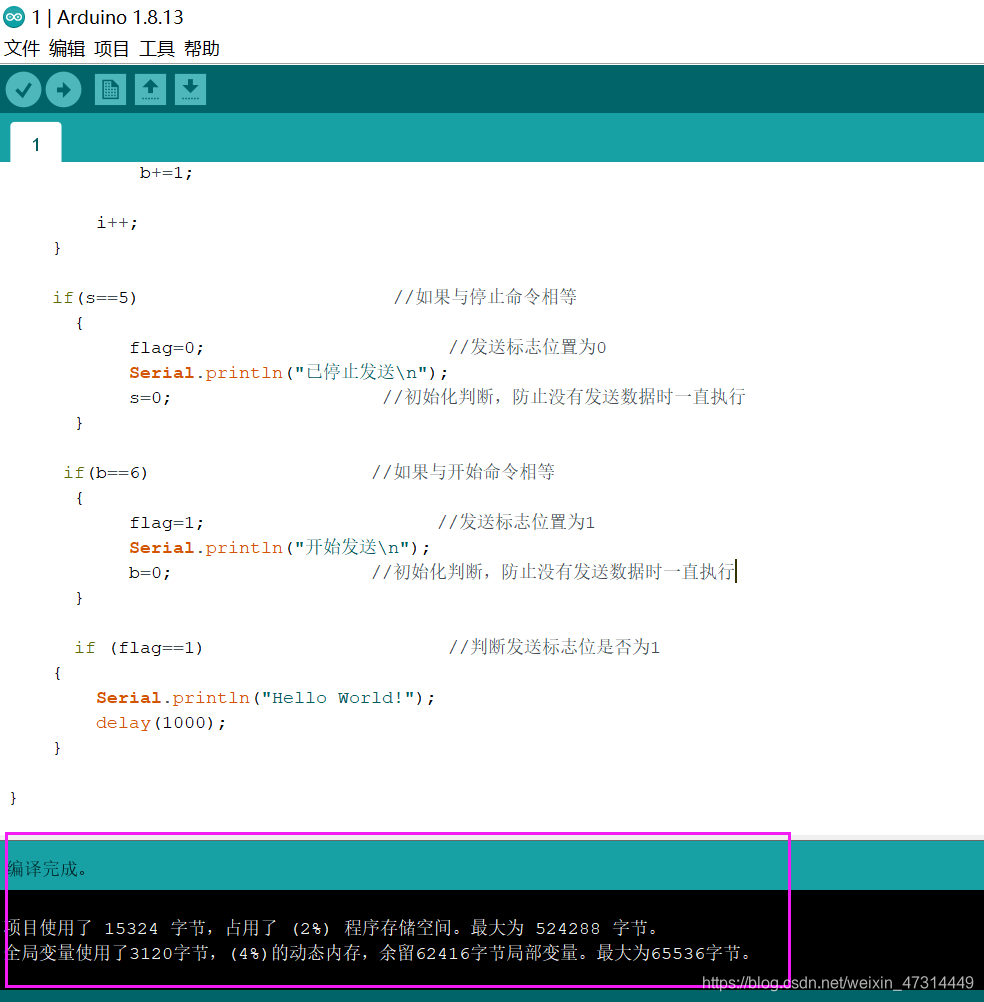Open the 项目 menu
Screen dimensions: 984x1002
(x=112, y=49)
